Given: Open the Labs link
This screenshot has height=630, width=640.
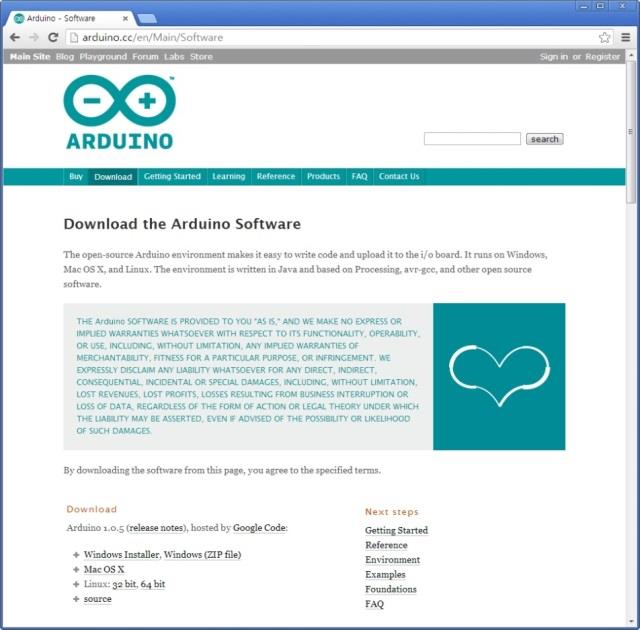Looking at the screenshot, I should pyautogui.click(x=174, y=57).
